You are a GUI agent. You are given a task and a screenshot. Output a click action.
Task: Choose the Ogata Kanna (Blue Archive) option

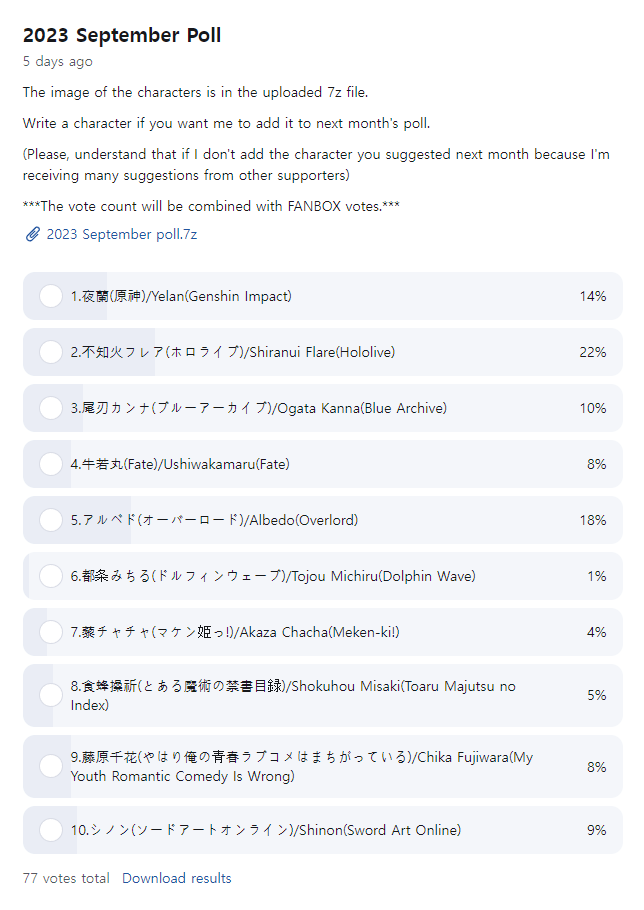tap(51, 408)
